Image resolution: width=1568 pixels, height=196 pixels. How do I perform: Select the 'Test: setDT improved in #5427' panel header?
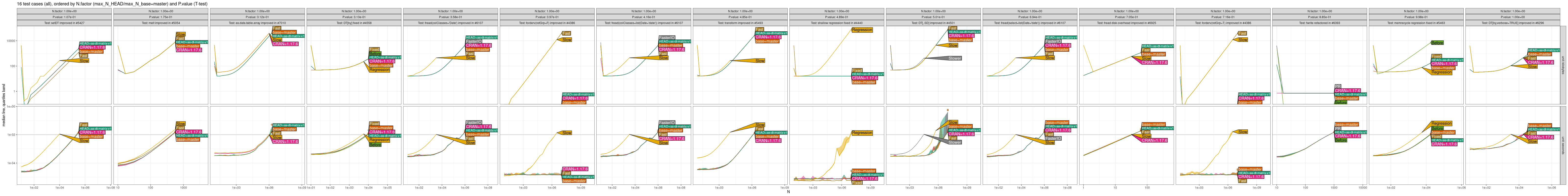click(64, 23)
